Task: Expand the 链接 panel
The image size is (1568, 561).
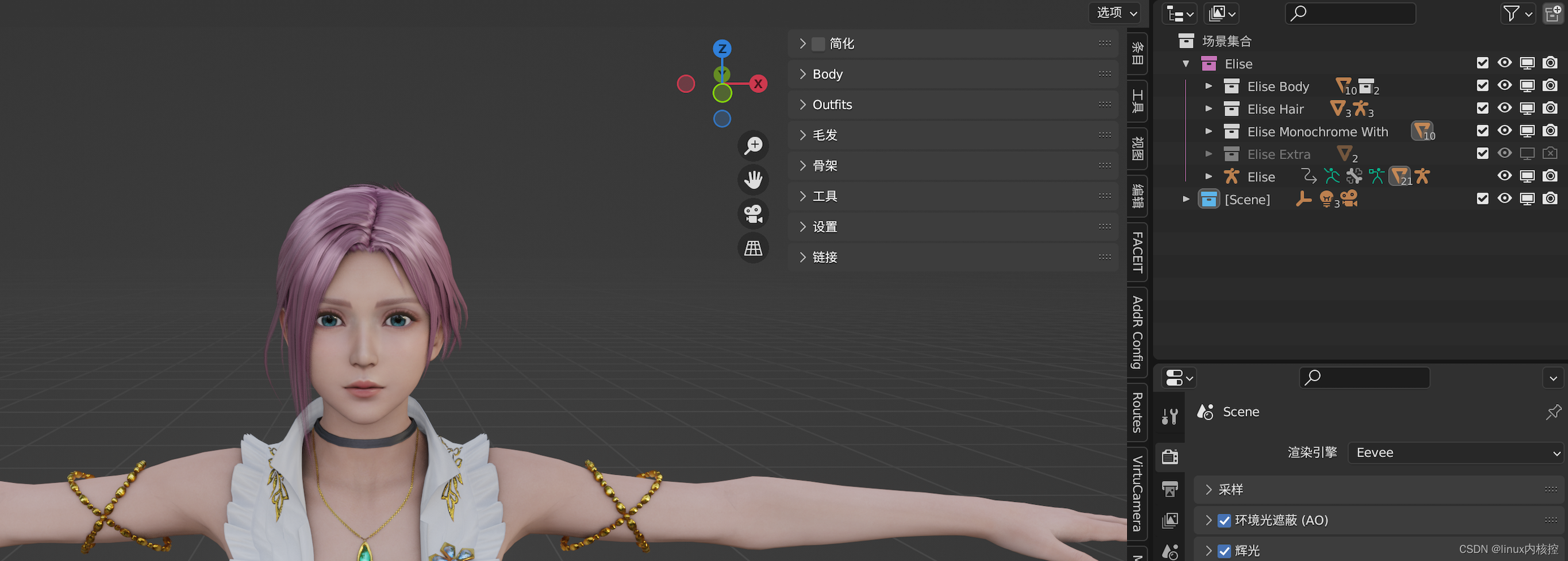Action: [x=952, y=258]
